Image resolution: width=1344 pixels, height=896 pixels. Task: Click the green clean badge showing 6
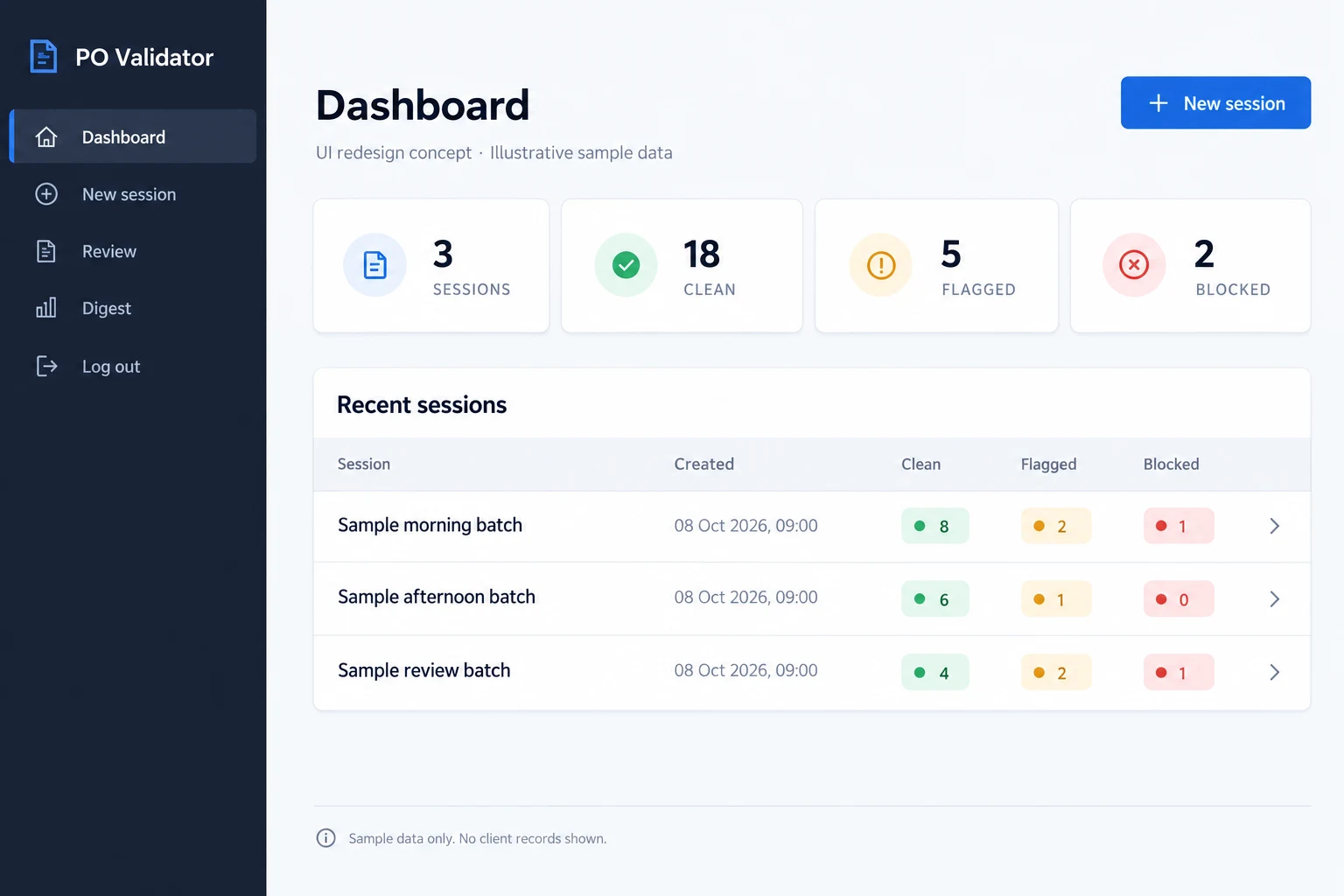(934, 599)
